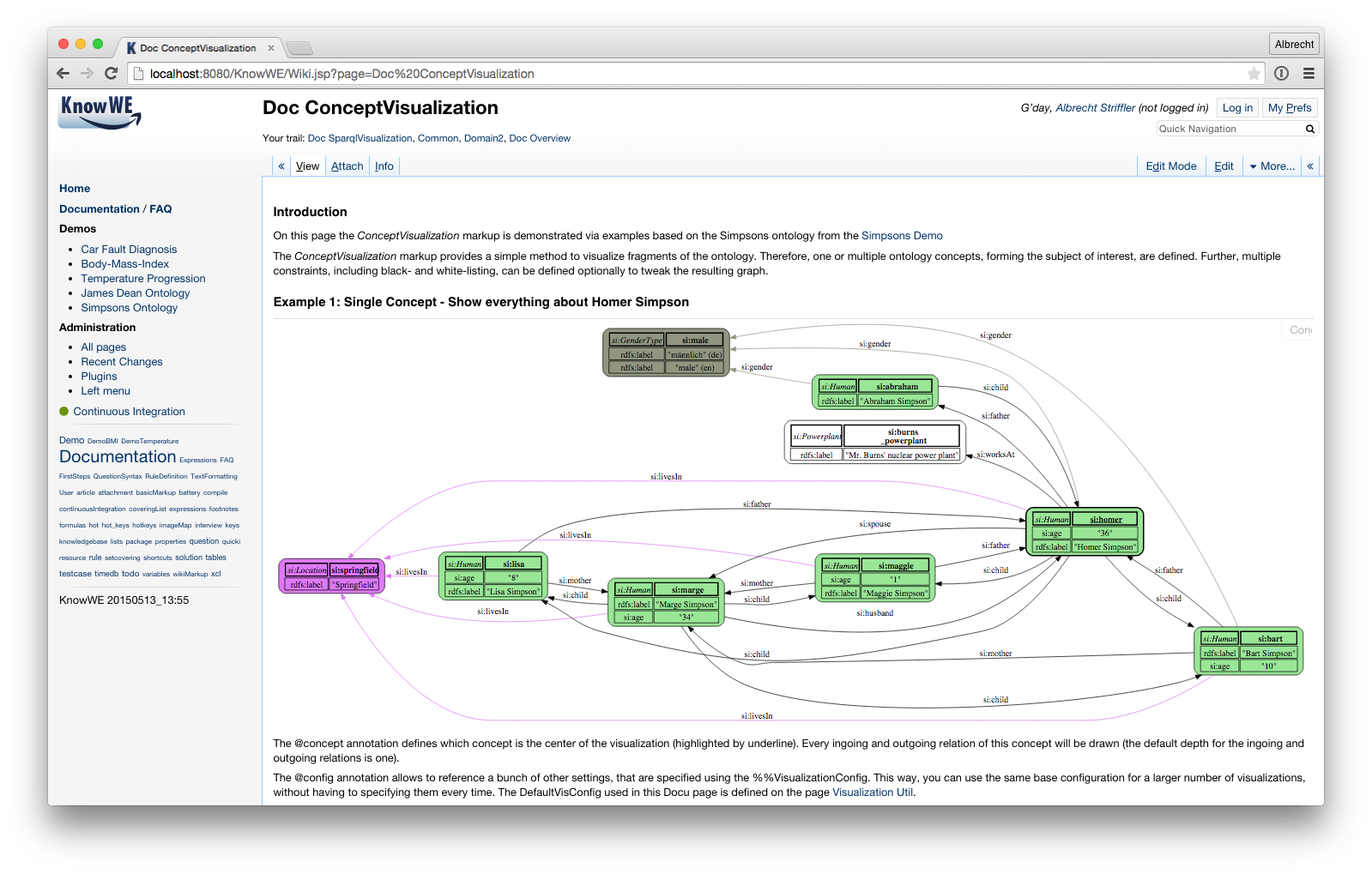Click the KnowWE 20150513_13:55 version text
Viewport: 1372px width, 874px height.
[x=124, y=600]
